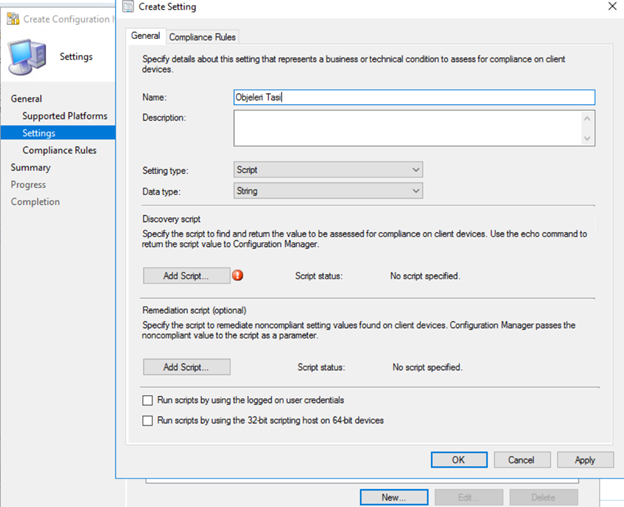Click Add Script under Remediation script
The image size is (624, 507).
(186, 367)
